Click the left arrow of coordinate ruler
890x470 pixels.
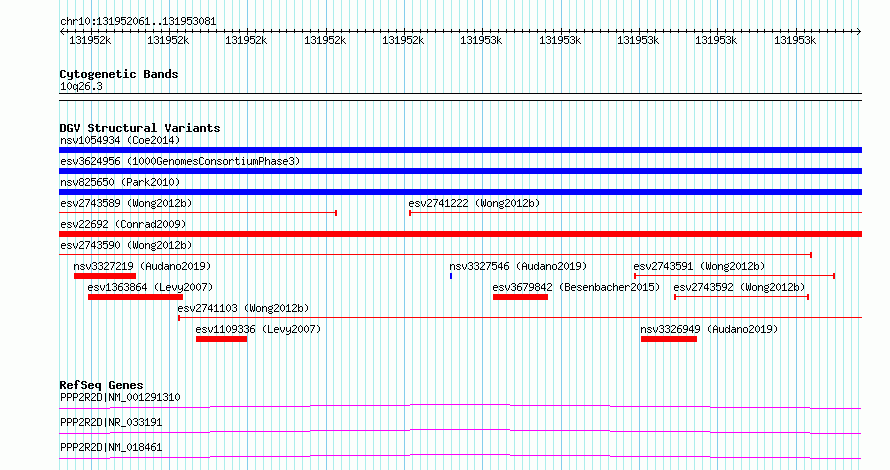(x=62, y=32)
